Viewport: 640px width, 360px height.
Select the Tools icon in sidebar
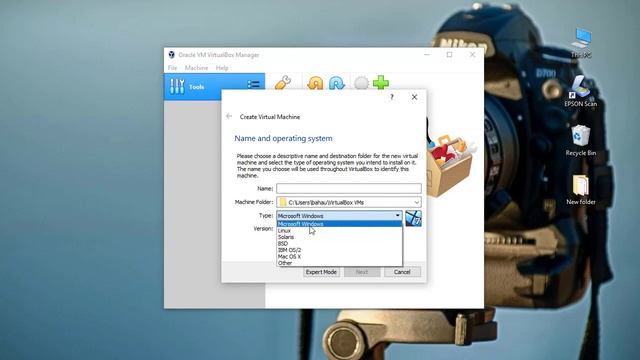click(x=177, y=87)
